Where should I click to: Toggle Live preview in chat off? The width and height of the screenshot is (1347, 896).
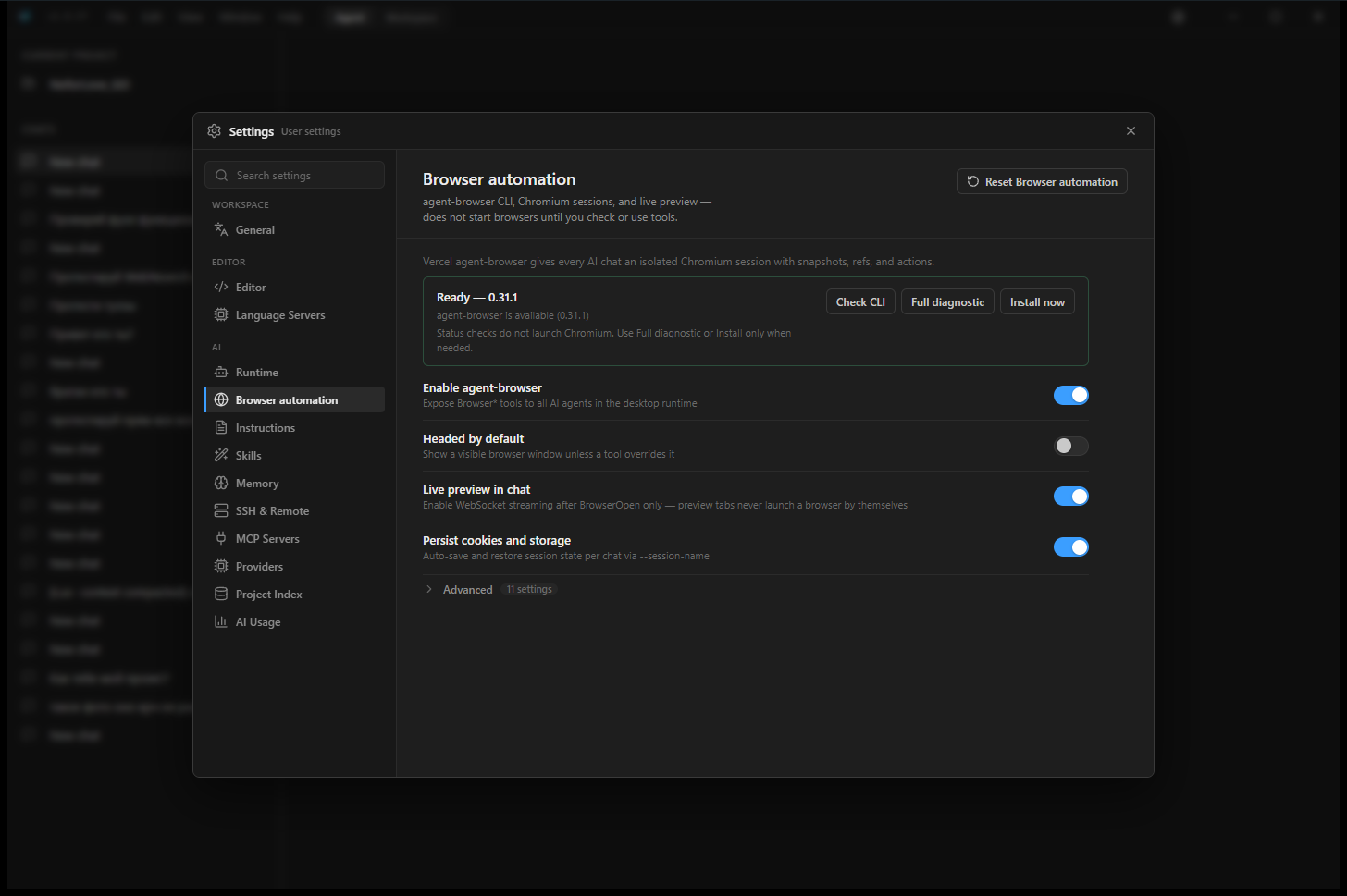coord(1071,497)
